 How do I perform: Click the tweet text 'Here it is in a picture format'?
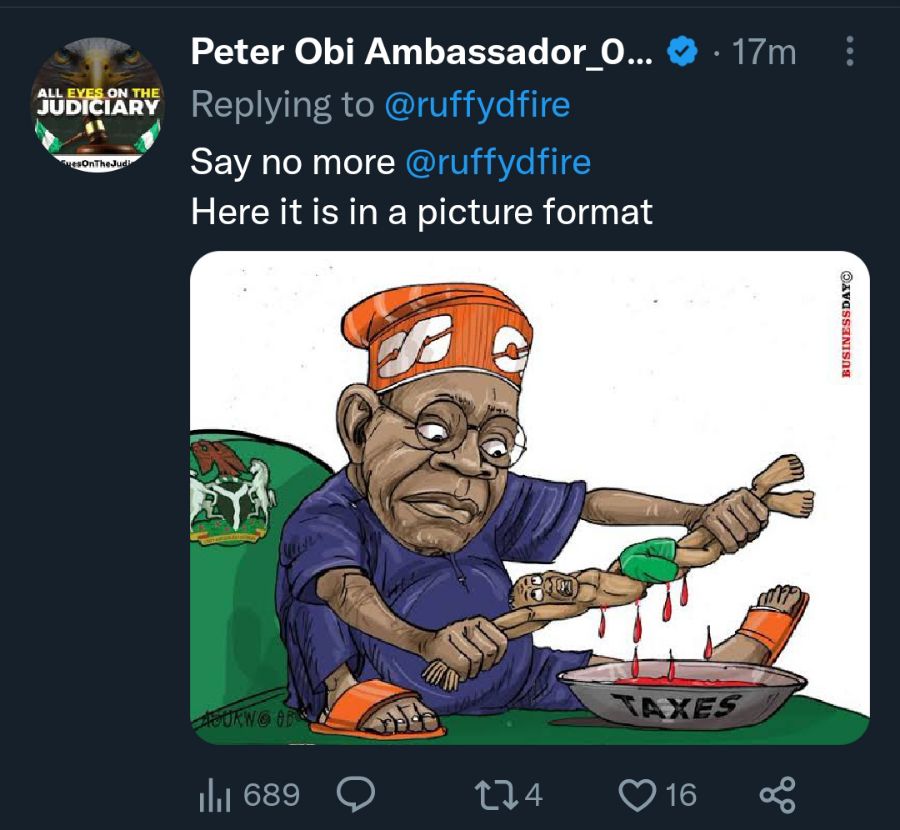coord(422,213)
